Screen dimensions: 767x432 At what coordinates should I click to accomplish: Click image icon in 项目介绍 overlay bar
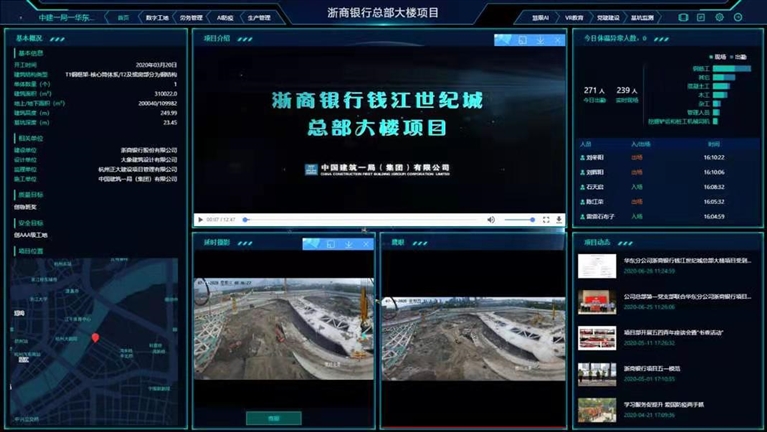[x=504, y=40]
